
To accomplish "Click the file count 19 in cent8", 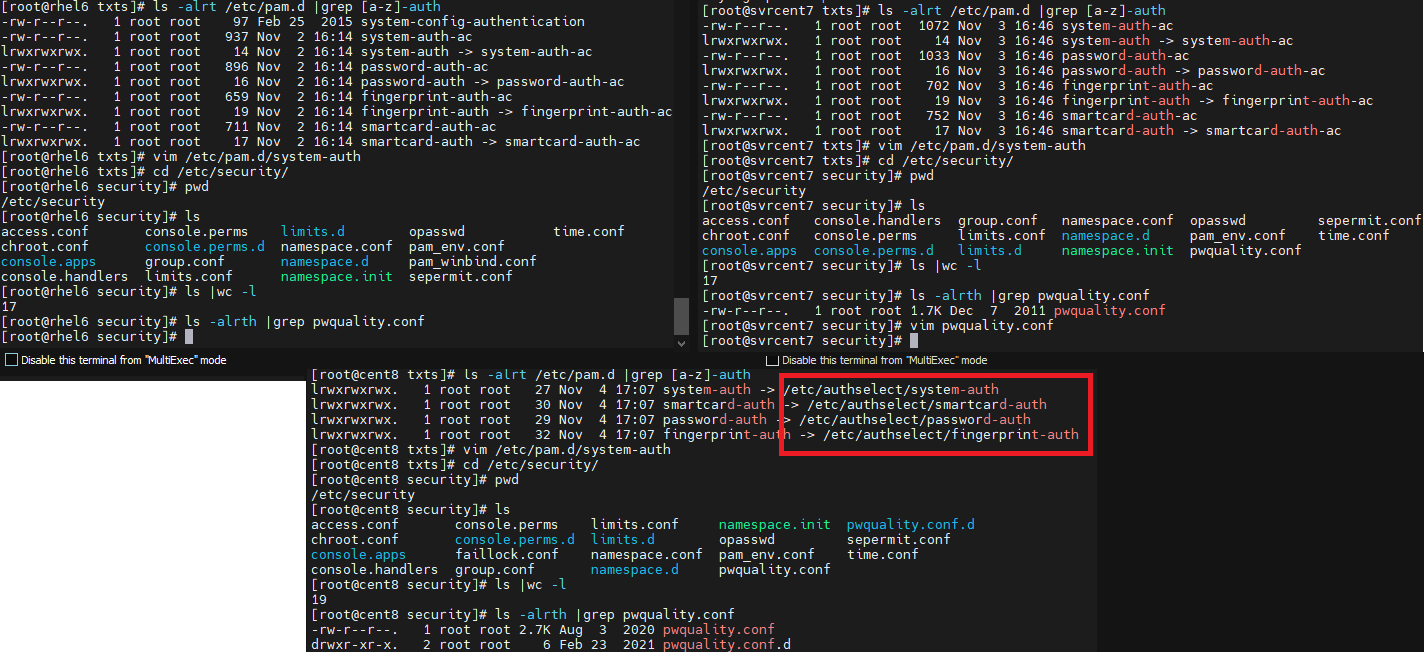I will point(319,599).
